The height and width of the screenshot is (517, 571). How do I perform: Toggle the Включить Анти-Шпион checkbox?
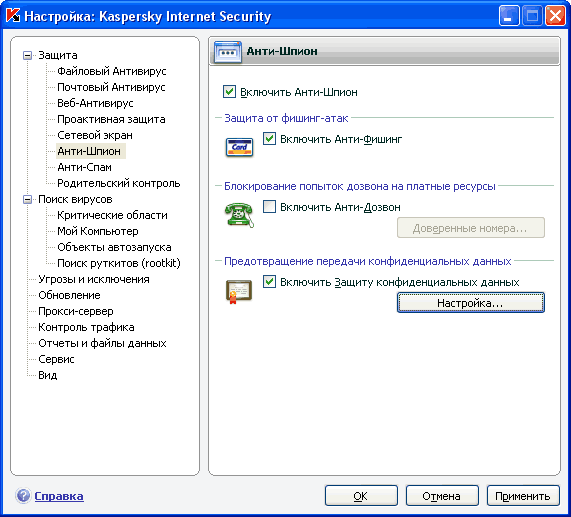click(x=229, y=92)
